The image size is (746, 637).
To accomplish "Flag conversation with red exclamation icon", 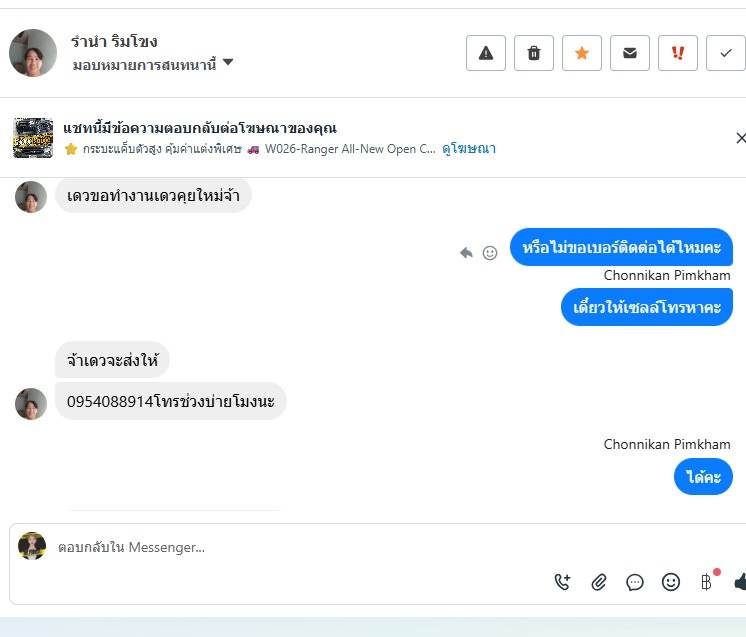I will [678, 53].
